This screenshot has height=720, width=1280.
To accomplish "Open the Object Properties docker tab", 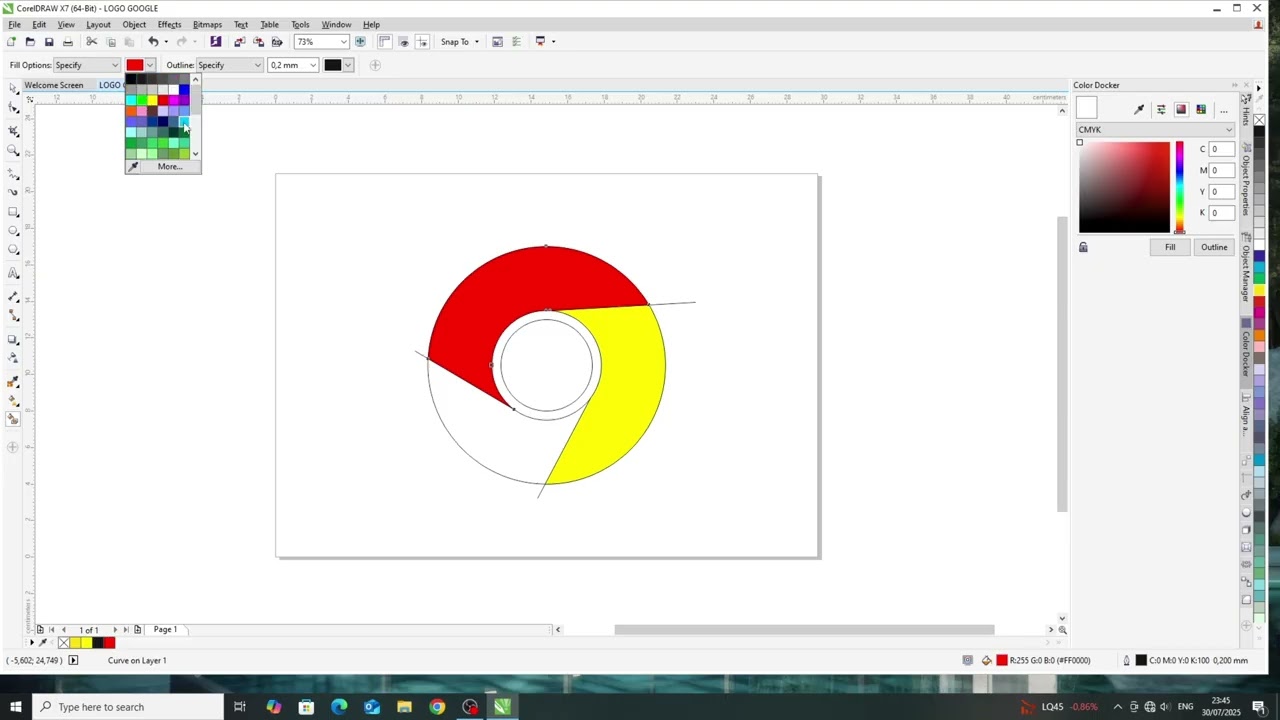I will (1246, 178).
